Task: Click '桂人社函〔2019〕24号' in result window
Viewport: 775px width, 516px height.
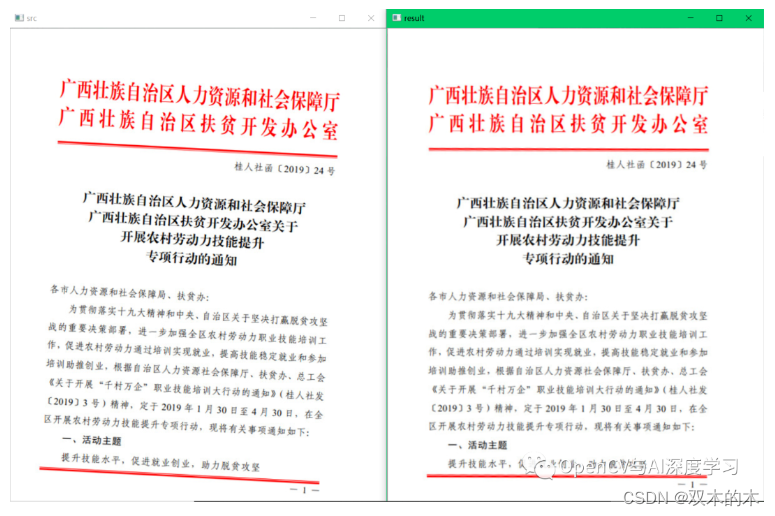Action: coord(657,165)
